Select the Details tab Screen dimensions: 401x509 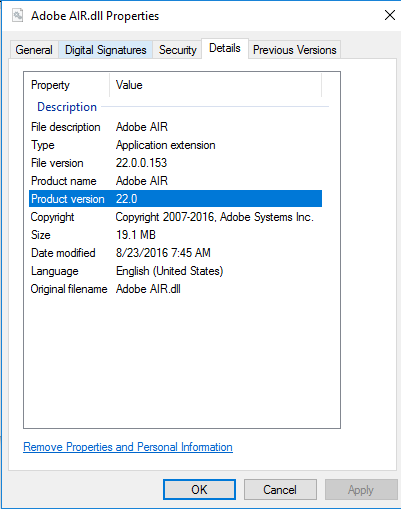pyautogui.click(x=225, y=48)
